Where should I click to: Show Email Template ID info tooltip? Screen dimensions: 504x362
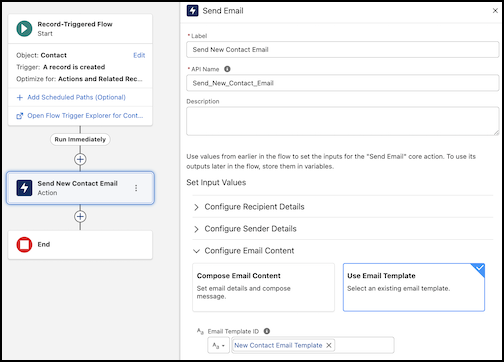(x=267, y=331)
